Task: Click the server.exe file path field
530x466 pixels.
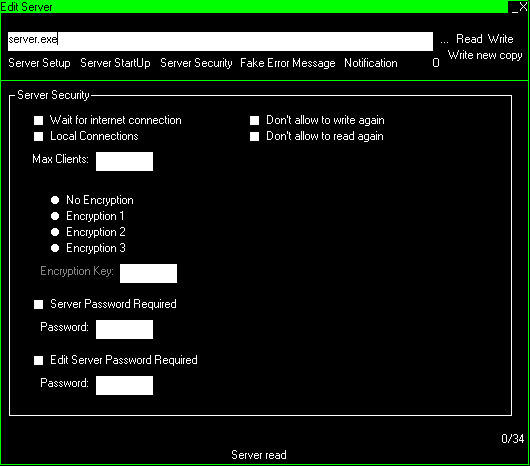Action: 220,41
